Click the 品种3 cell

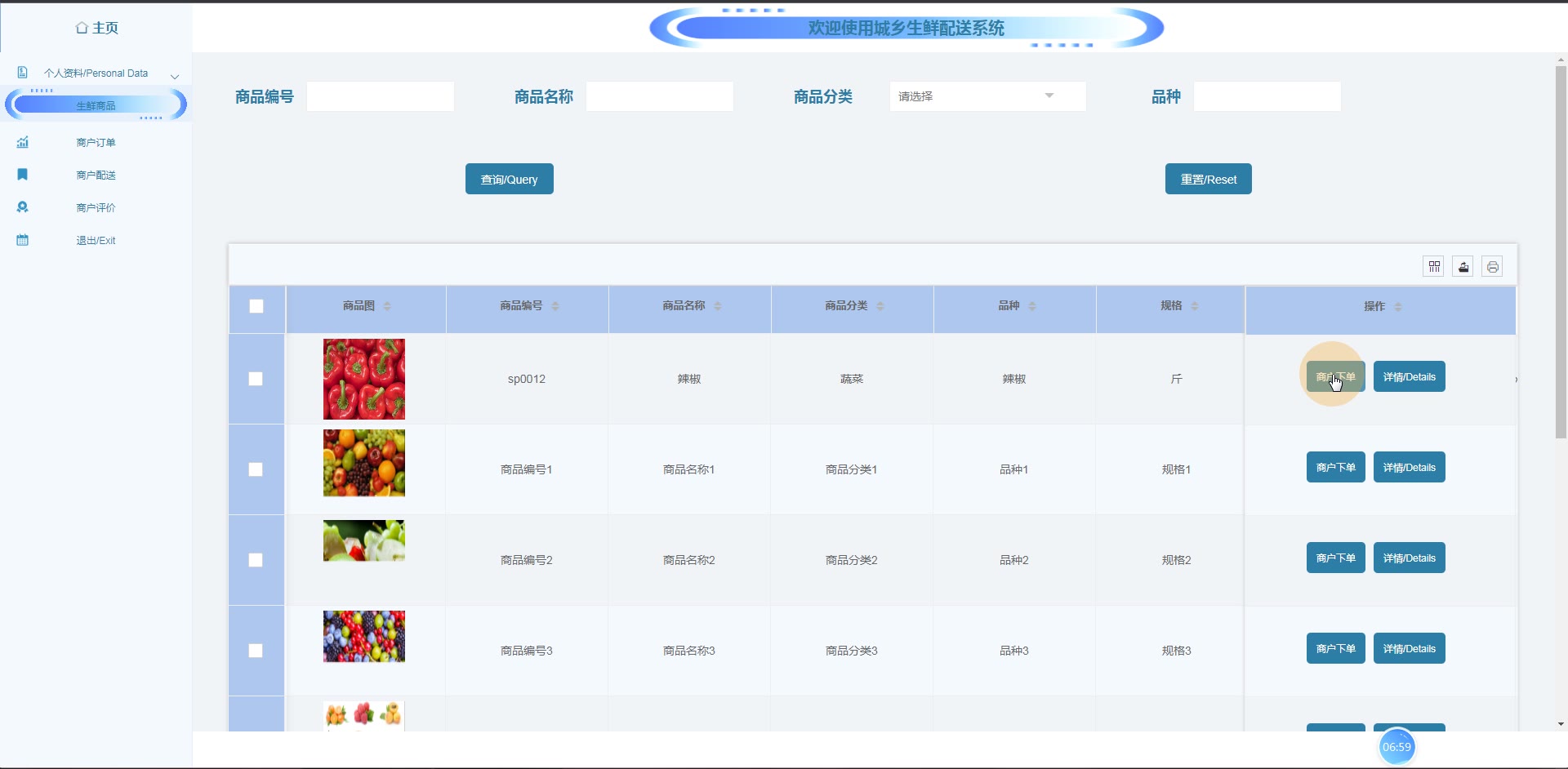[x=1014, y=651]
